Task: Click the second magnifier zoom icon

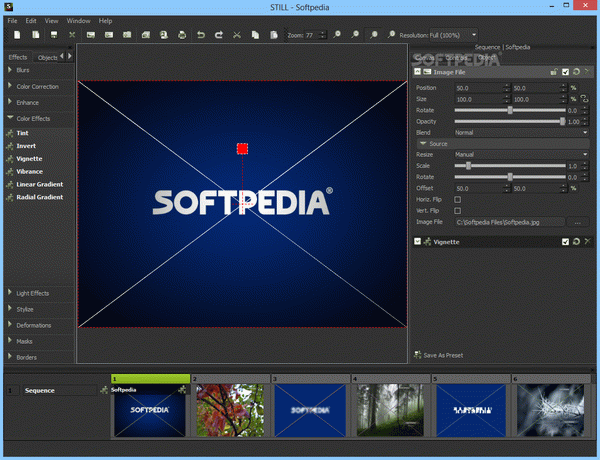Action: (x=355, y=35)
